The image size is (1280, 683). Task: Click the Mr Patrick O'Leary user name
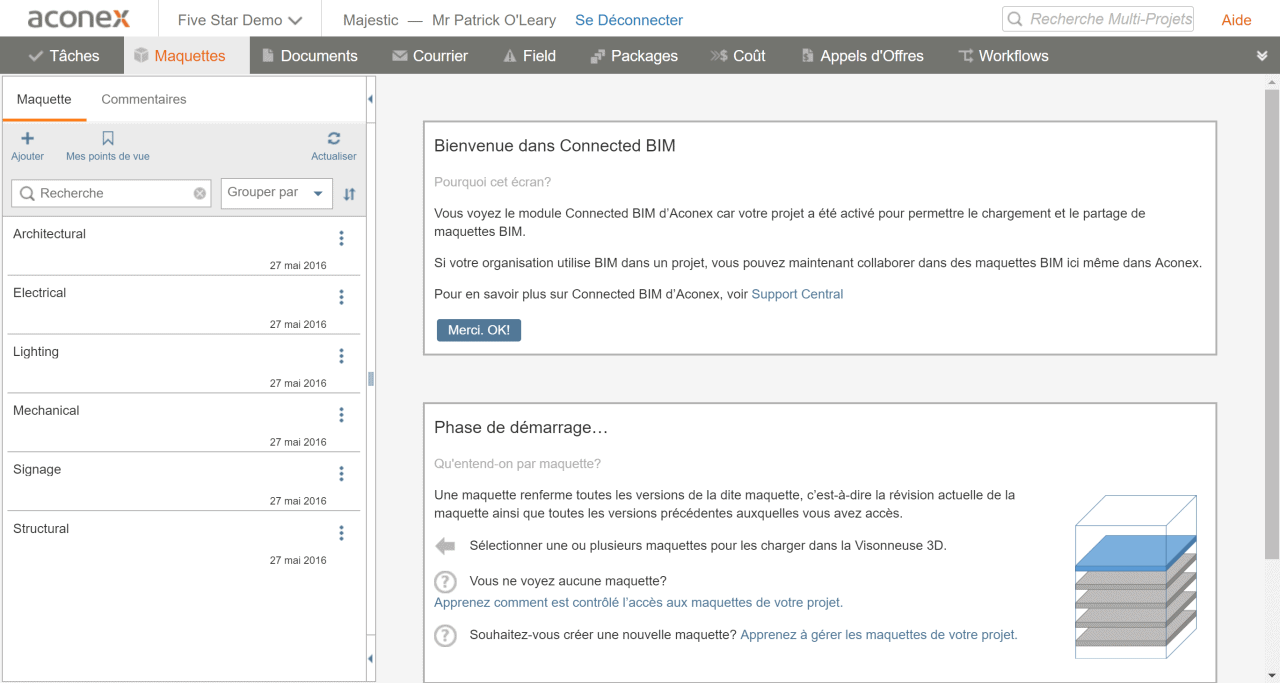494,20
